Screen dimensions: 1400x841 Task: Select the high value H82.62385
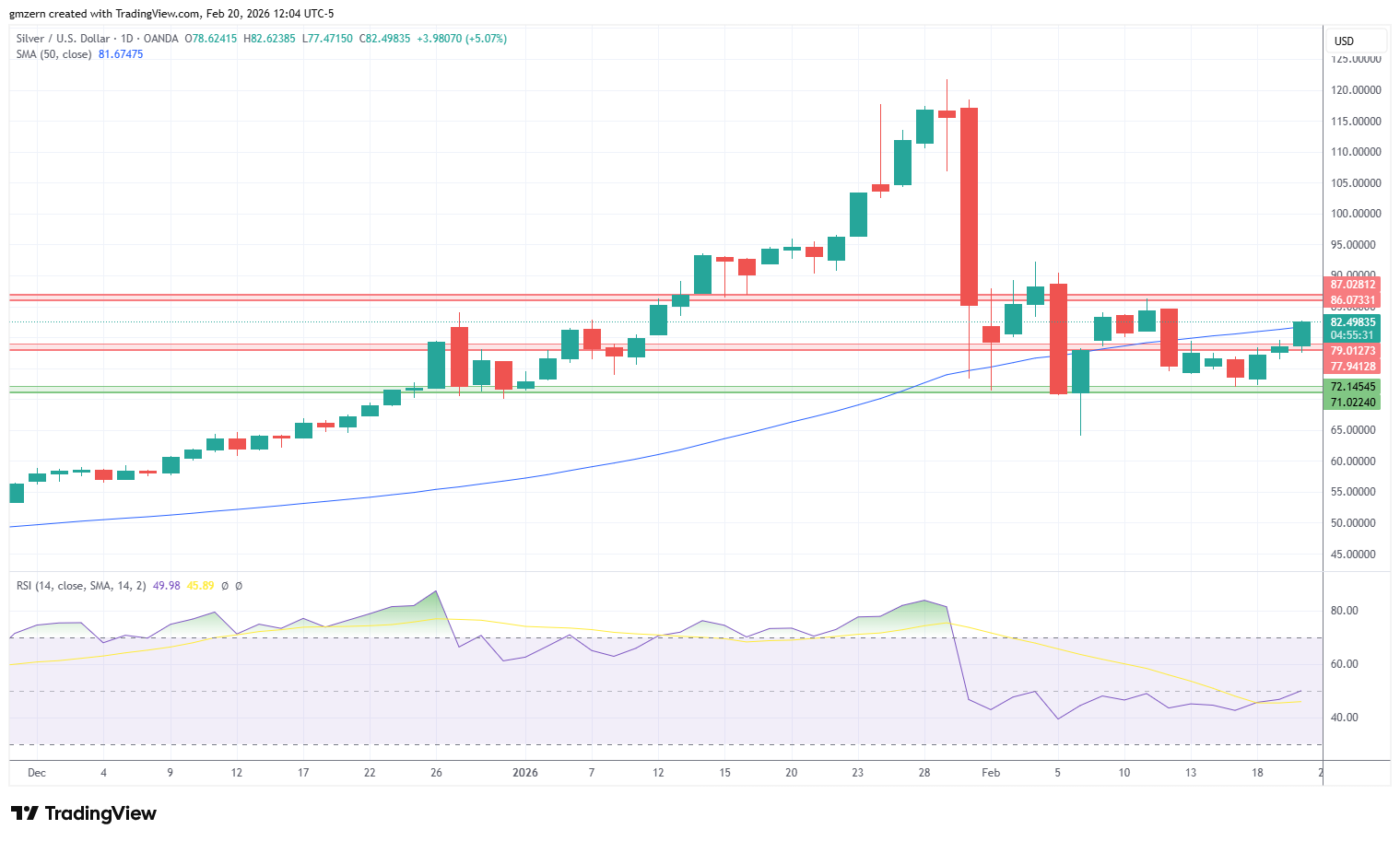pos(269,39)
